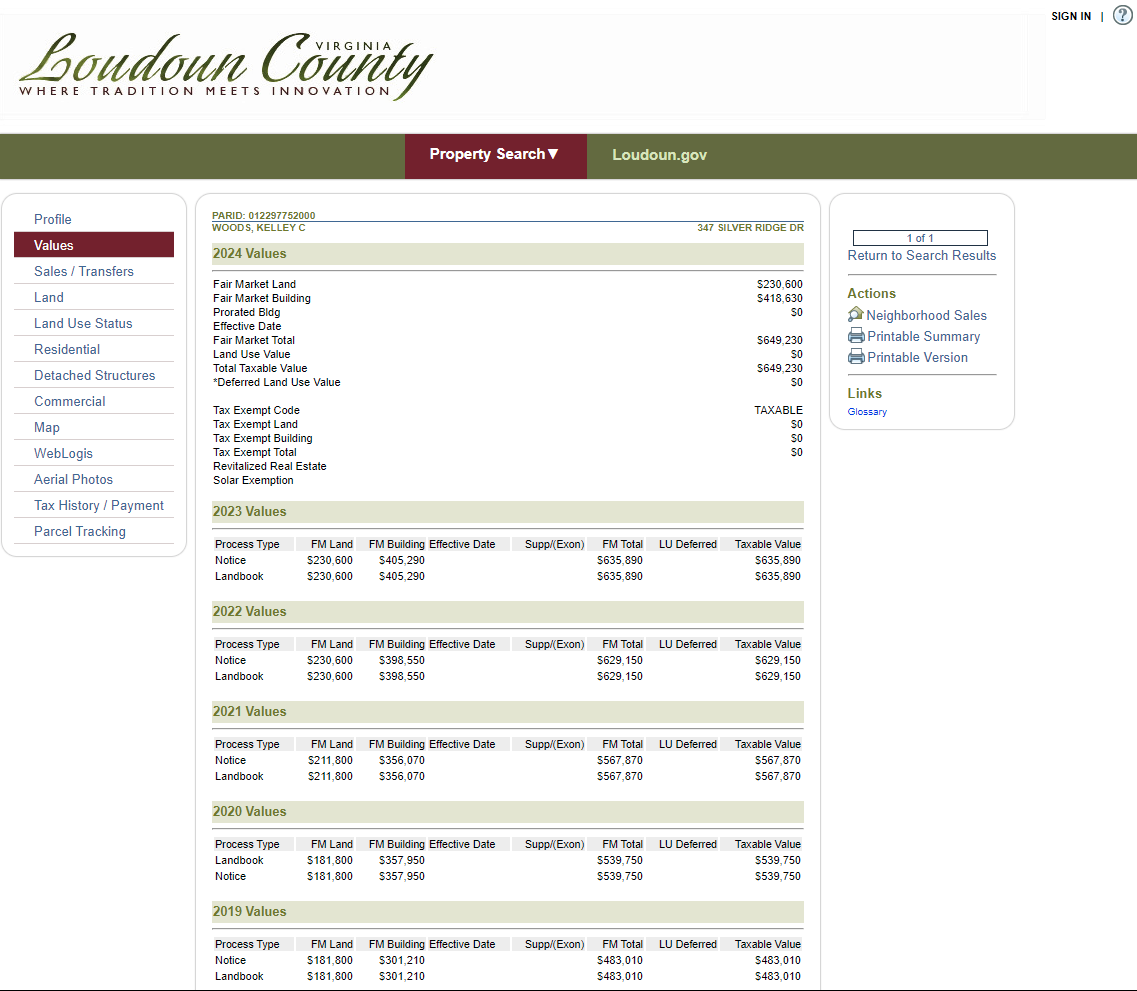The height and width of the screenshot is (991, 1137).
Task: Click the Printable Summary printer icon
Action: [x=856, y=336]
